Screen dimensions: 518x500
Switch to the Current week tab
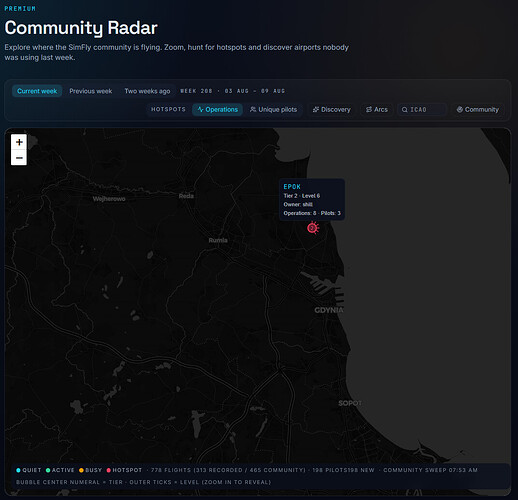pos(37,91)
